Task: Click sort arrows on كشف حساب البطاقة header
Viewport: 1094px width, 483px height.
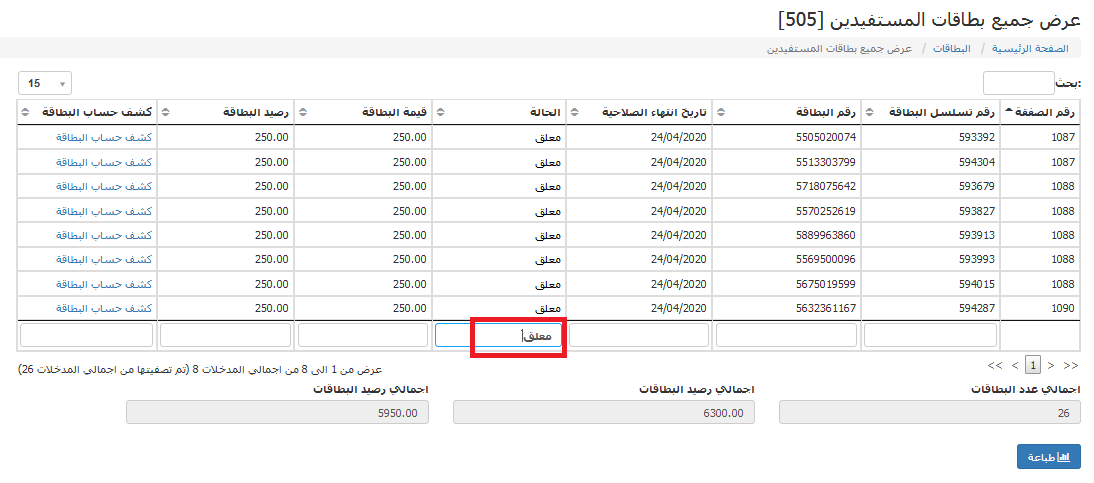Action: coord(24,112)
